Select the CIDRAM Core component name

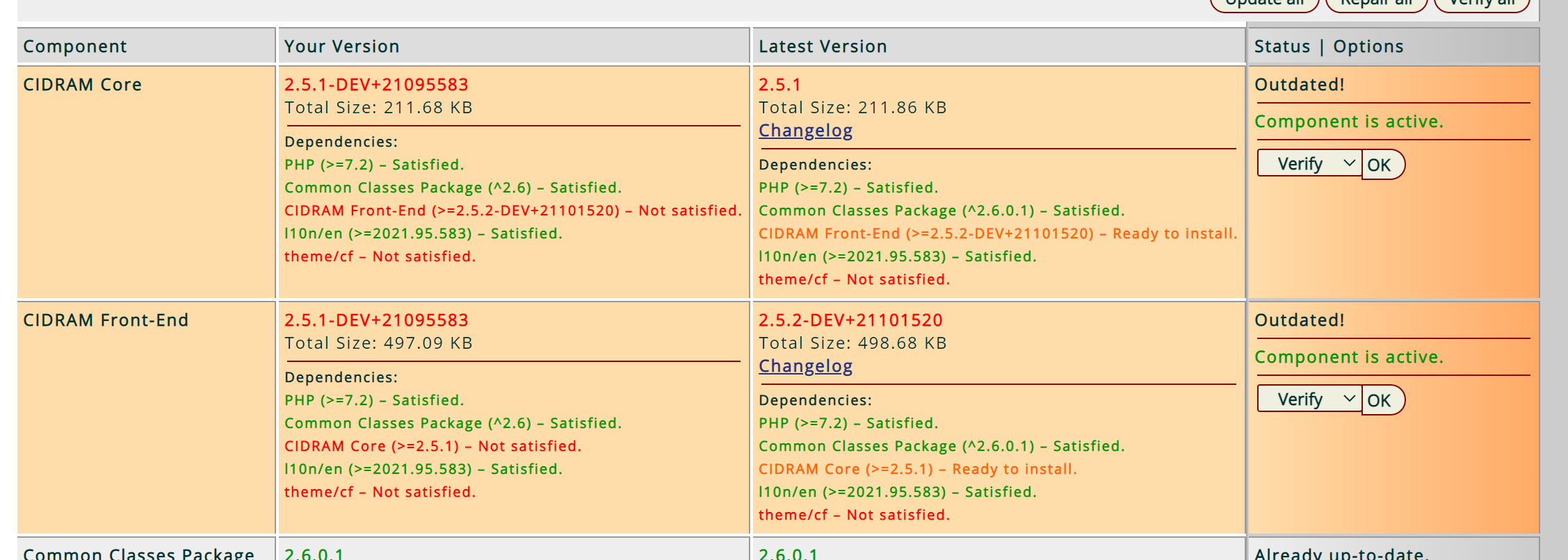click(x=82, y=85)
